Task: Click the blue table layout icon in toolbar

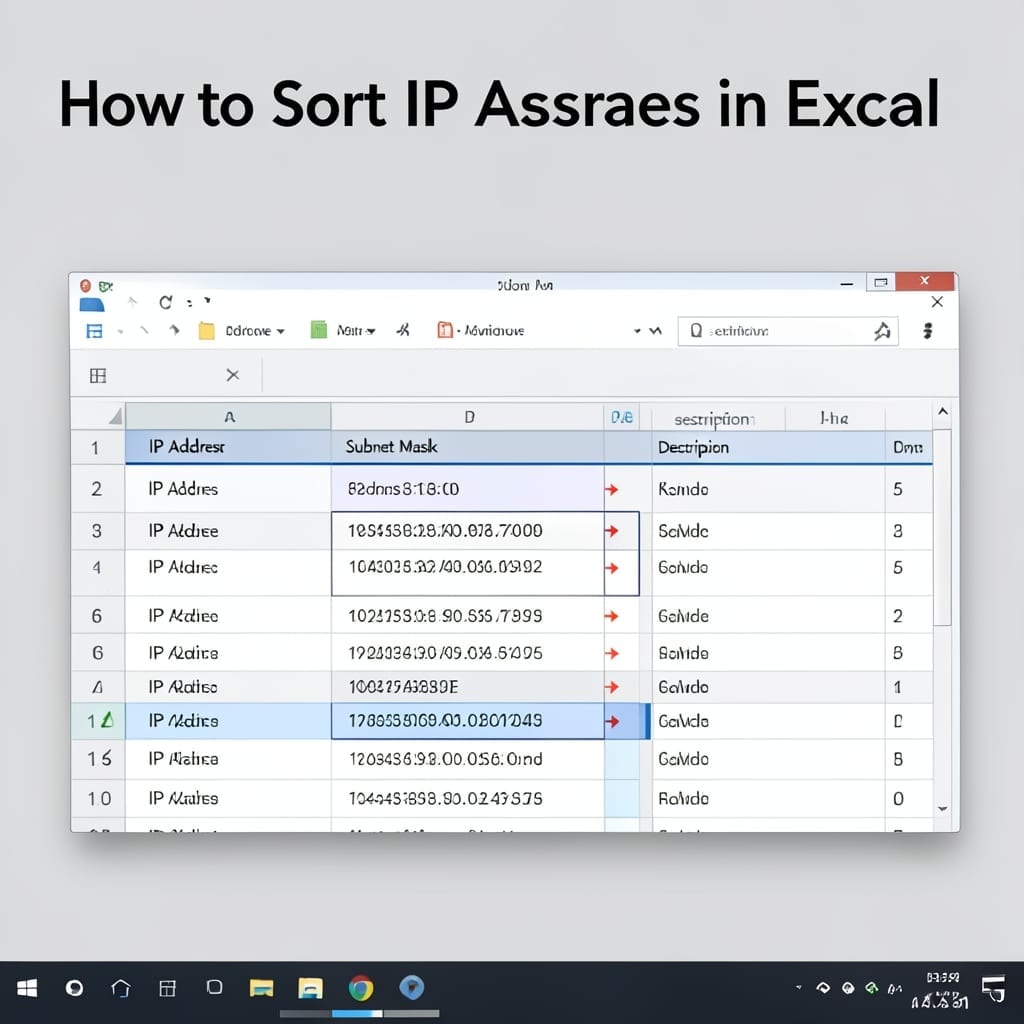Action: coord(95,331)
